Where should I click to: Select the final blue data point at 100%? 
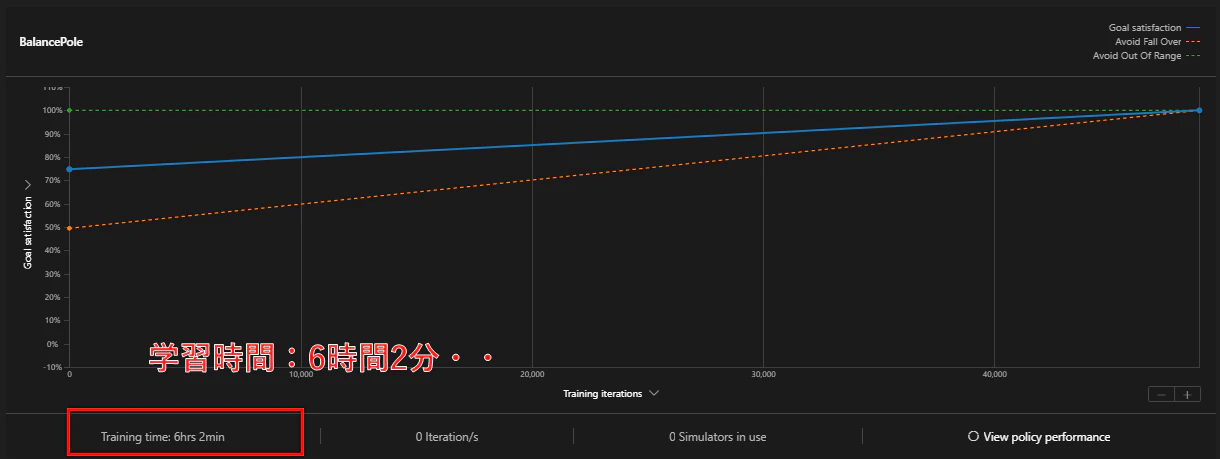(1199, 110)
